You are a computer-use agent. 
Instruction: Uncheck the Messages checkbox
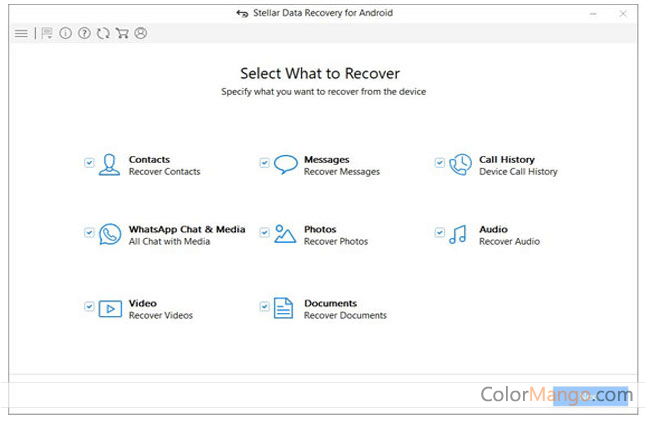click(264, 163)
